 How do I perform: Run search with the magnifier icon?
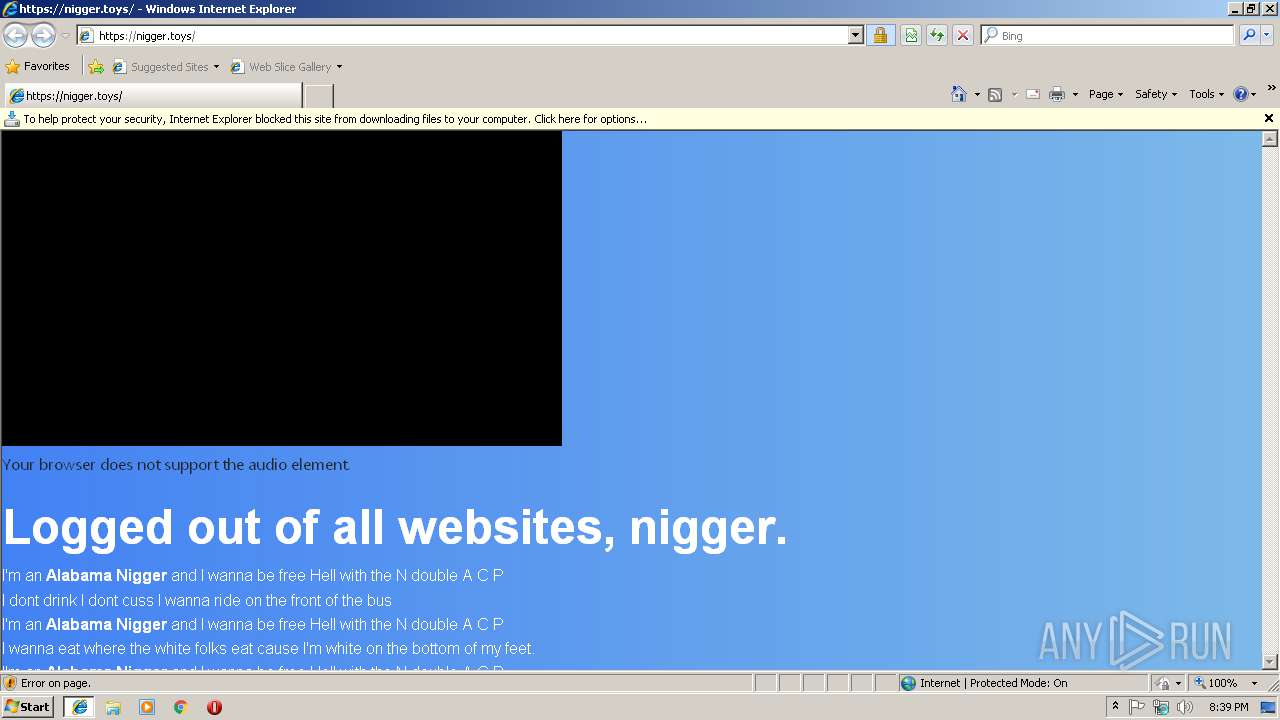[x=1249, y=36]
